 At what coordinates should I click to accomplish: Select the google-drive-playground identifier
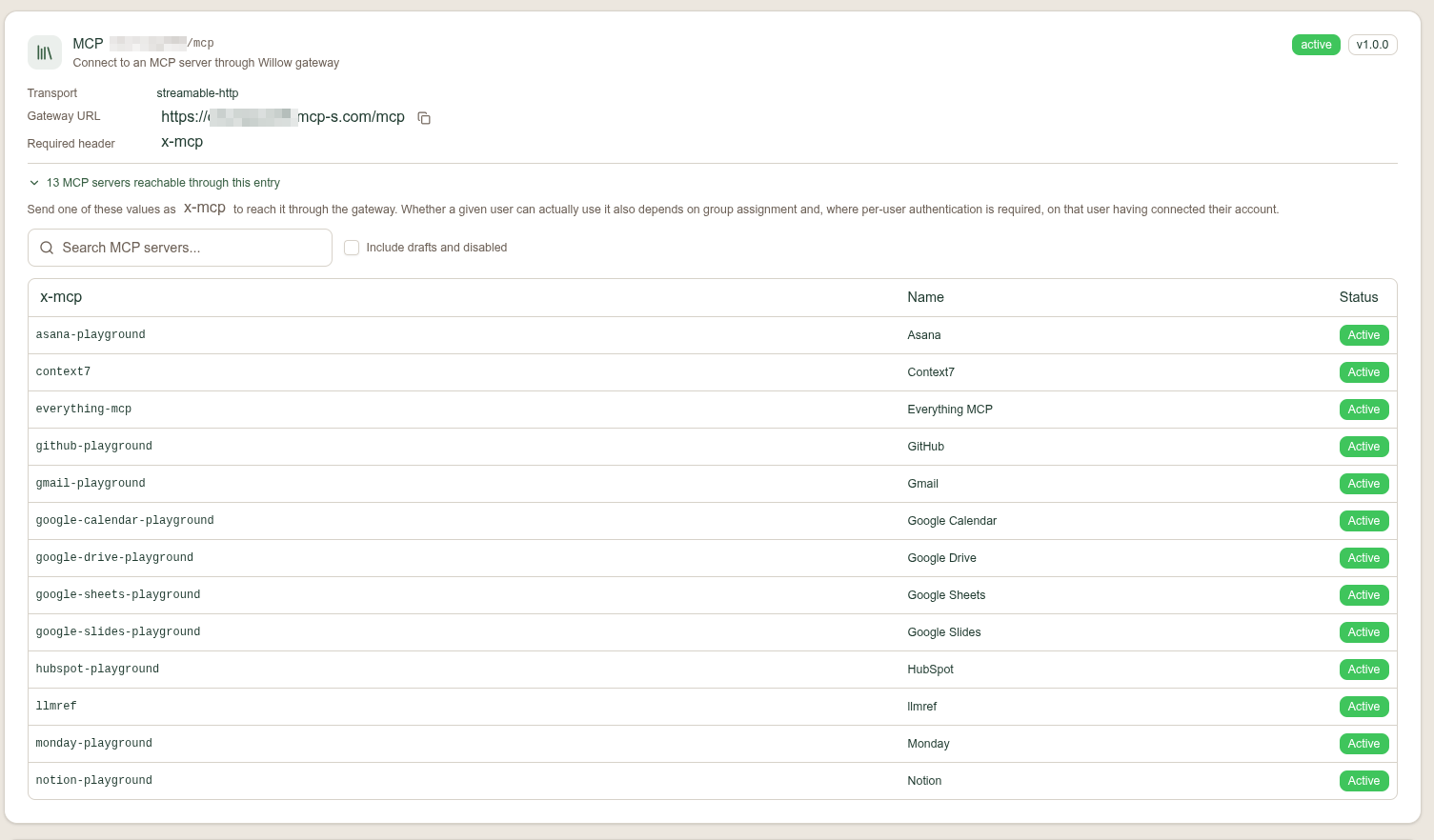114,558
